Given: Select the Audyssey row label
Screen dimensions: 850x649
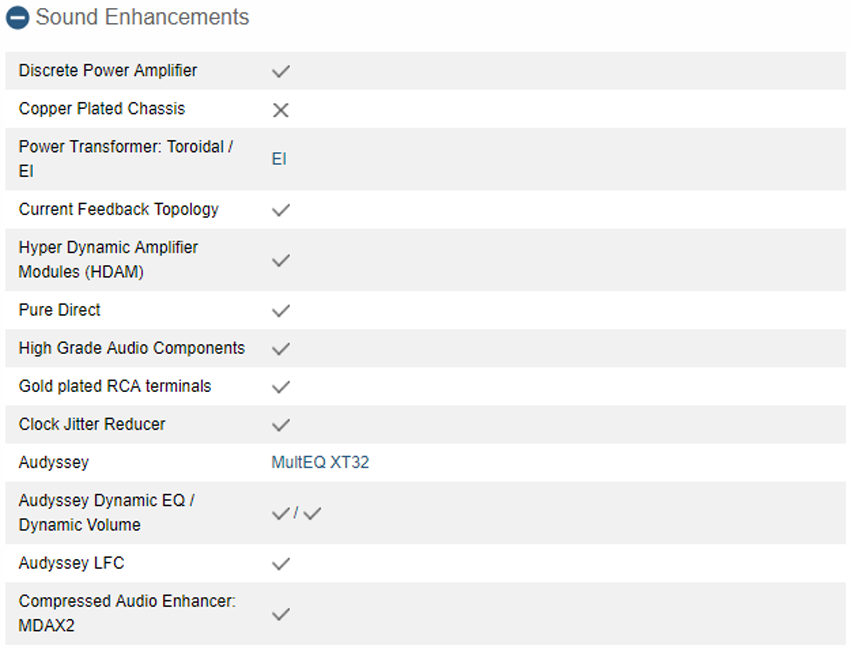Looking at the screenshot, I should coord(54,462).
